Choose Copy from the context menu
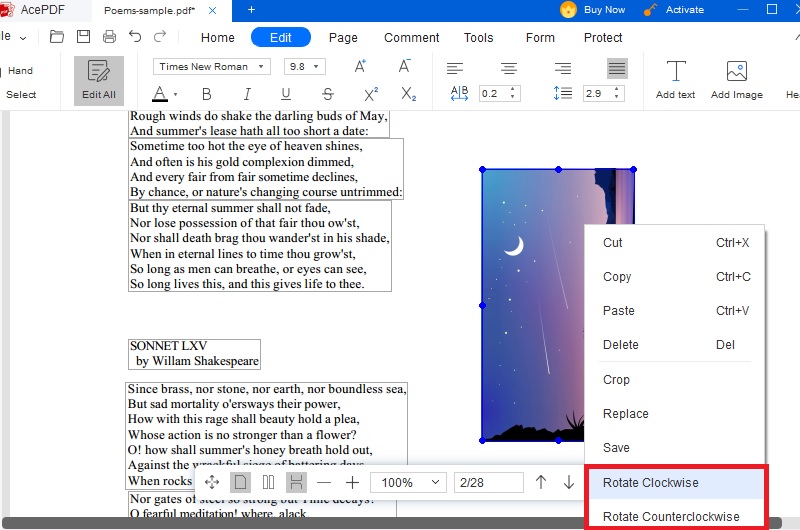This screenshot has height=530, width=800. tap(676, 276)
